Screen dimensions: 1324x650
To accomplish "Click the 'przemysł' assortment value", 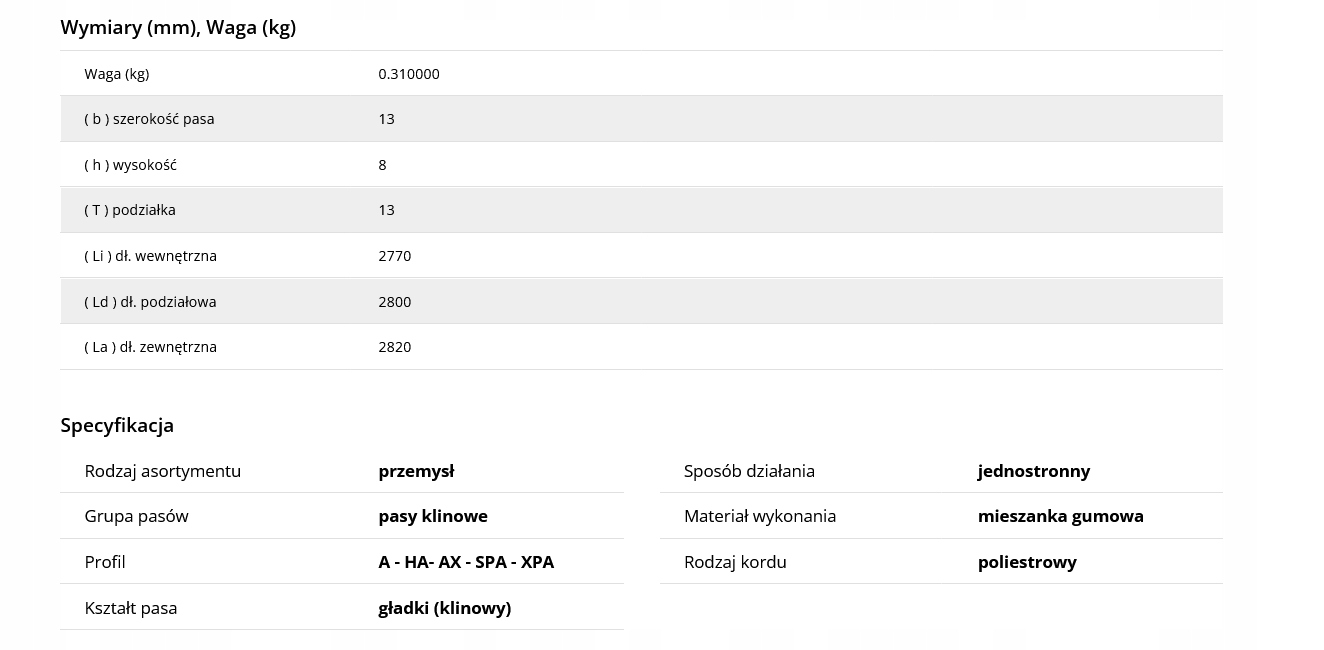I will click(x=416, y=471).
